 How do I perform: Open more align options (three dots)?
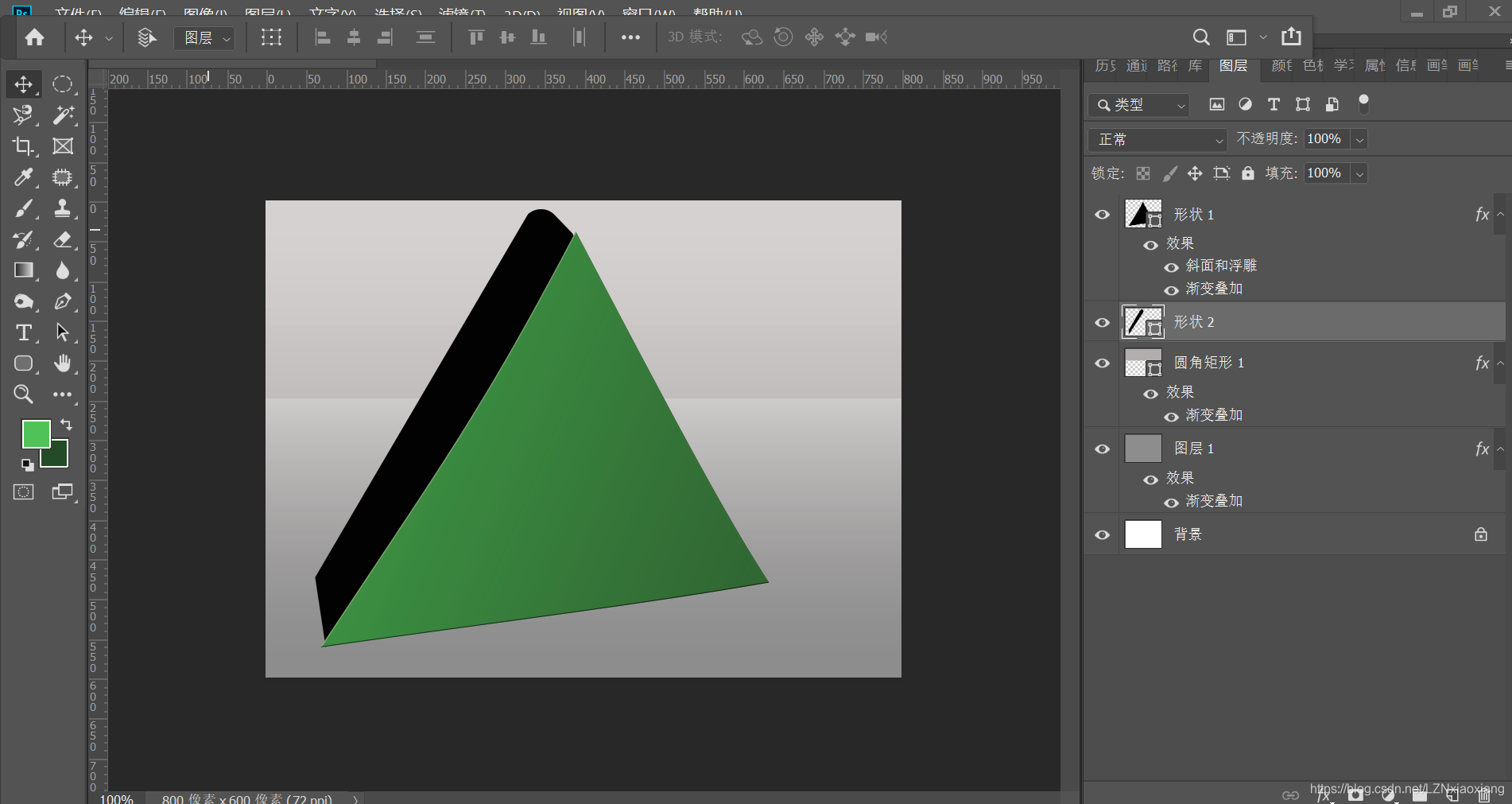[630, 37]
